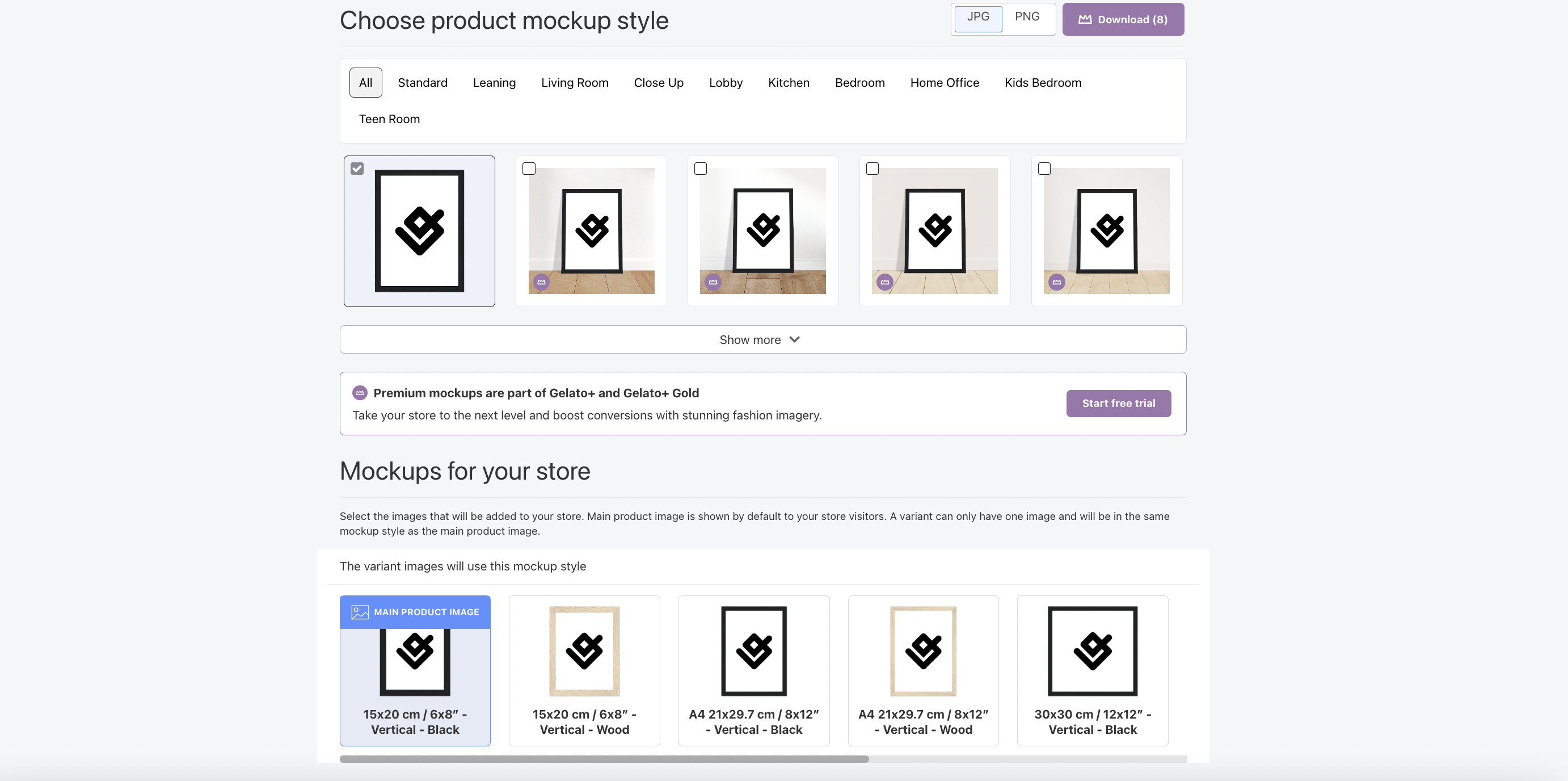Image resolution: width=1568 pixels, height=781 pixels.
Task: Select the Home Office filter
Action: (945, 83)
